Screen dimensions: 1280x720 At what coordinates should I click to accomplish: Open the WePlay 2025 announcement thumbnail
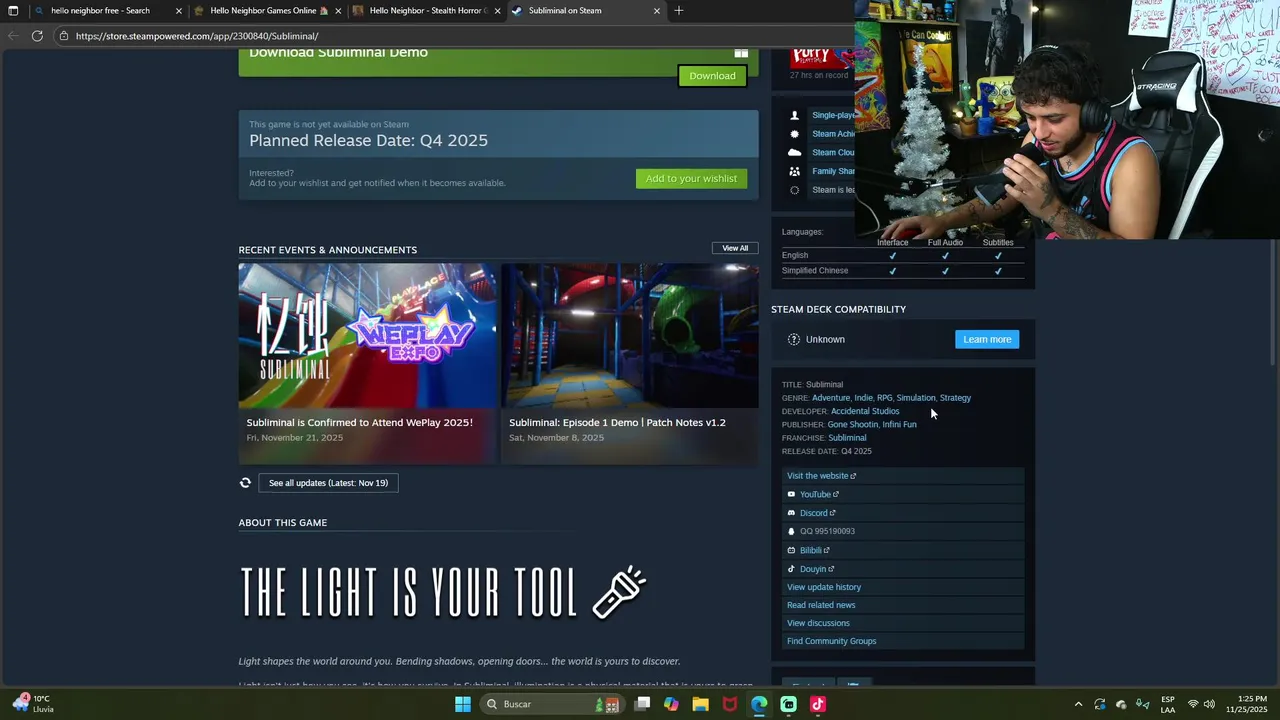[x=367, y=335]
